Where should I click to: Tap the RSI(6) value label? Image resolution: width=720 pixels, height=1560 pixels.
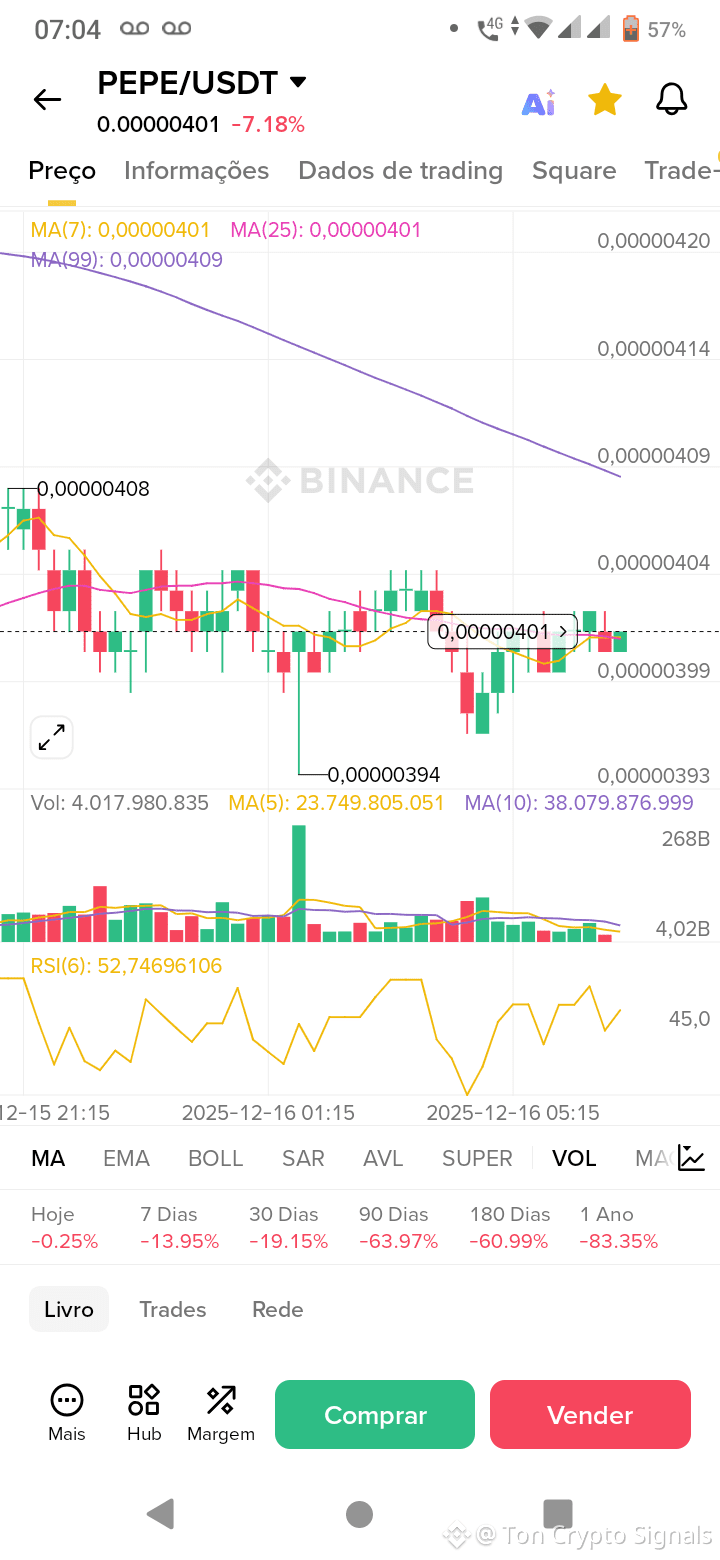pyautogui.click(x=126, y=966)
